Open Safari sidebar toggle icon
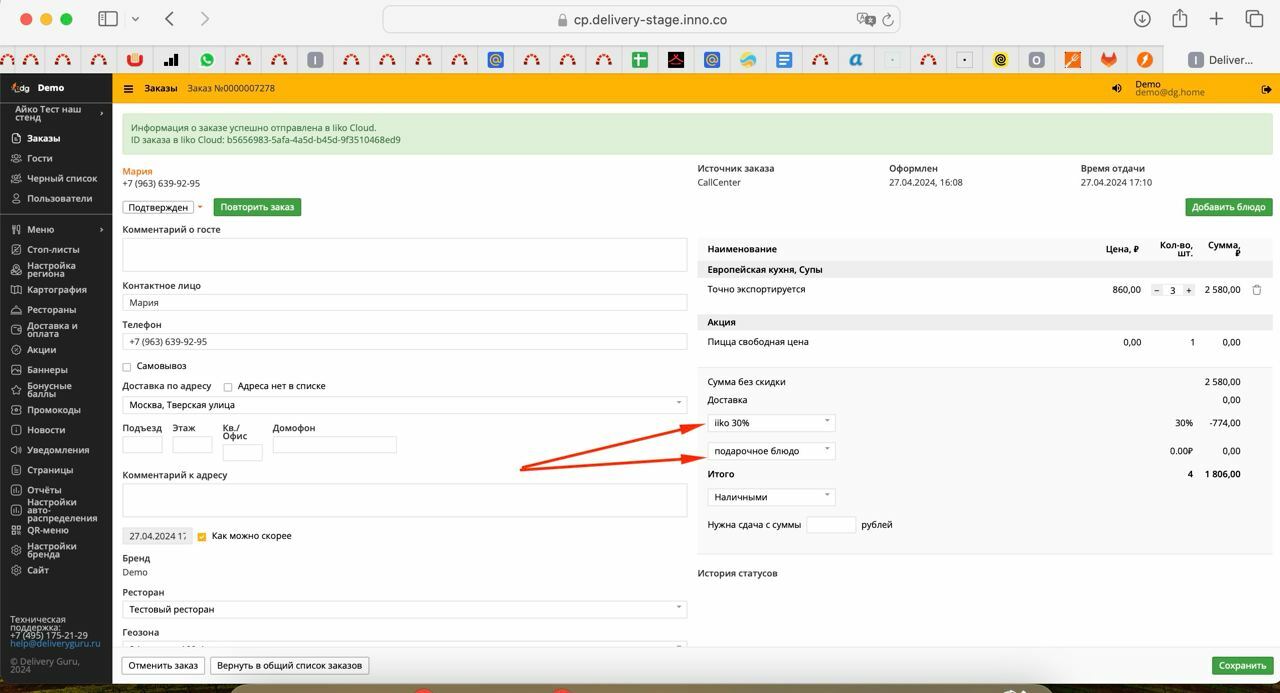 [x=108, y=19]
